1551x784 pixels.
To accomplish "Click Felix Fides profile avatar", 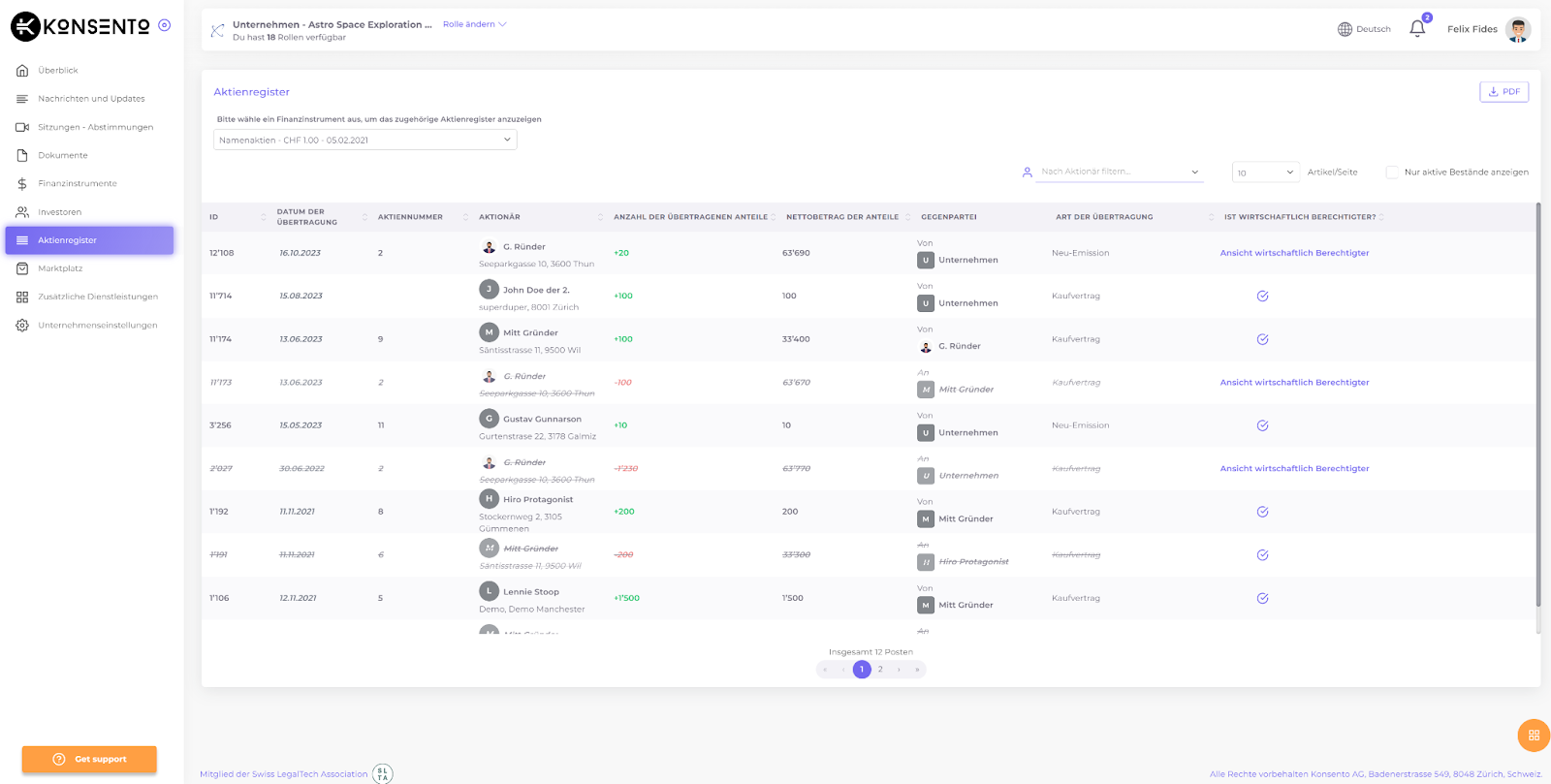I will pos(1518,29).
